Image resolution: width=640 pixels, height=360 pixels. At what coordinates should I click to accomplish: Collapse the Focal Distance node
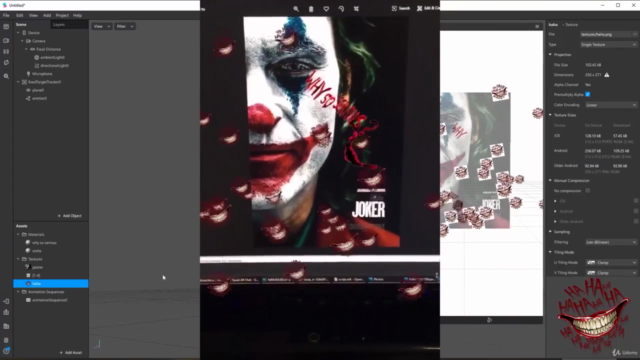point(27,49)
